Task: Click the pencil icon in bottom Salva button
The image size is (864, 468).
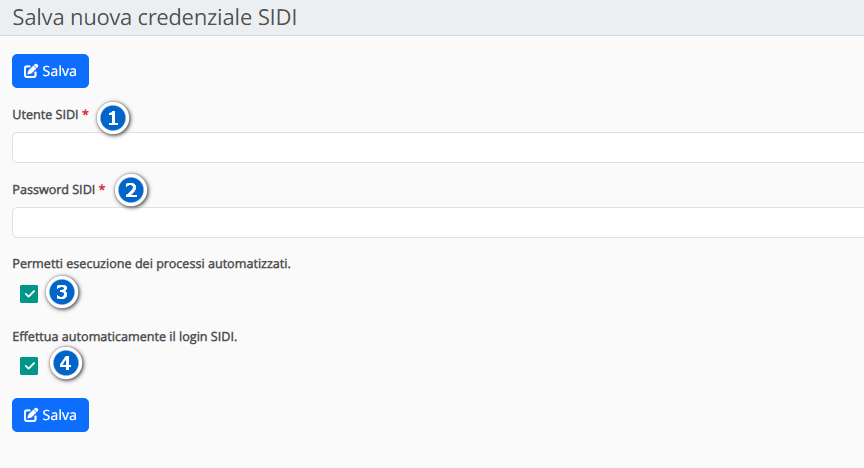Action: pos(31,415)
